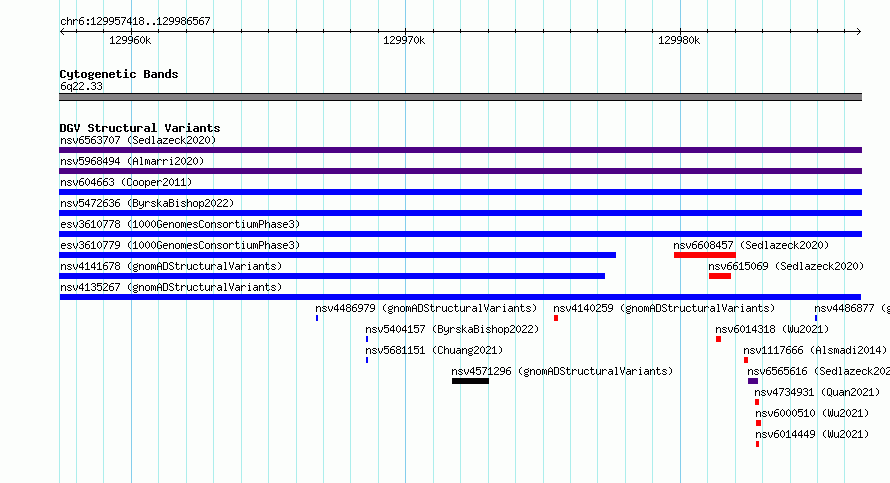The image size is (890, 483).
Task: Click the 129970k ruler tick label
Action: coord(404,40)
